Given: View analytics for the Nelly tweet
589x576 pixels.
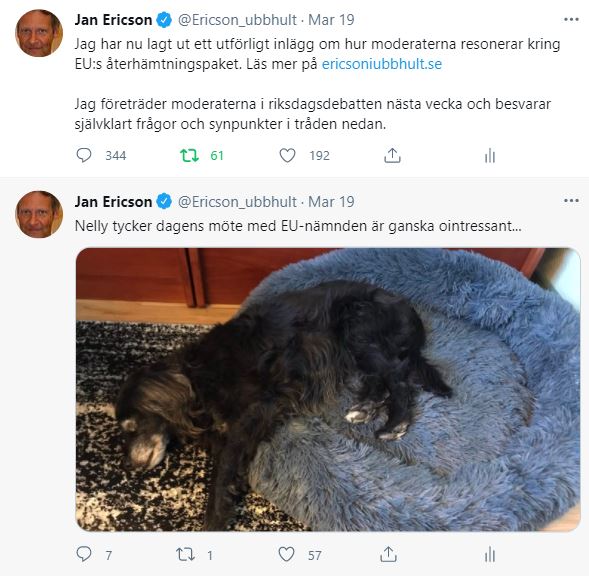Looking at the screenshot, I should [490, 554].
